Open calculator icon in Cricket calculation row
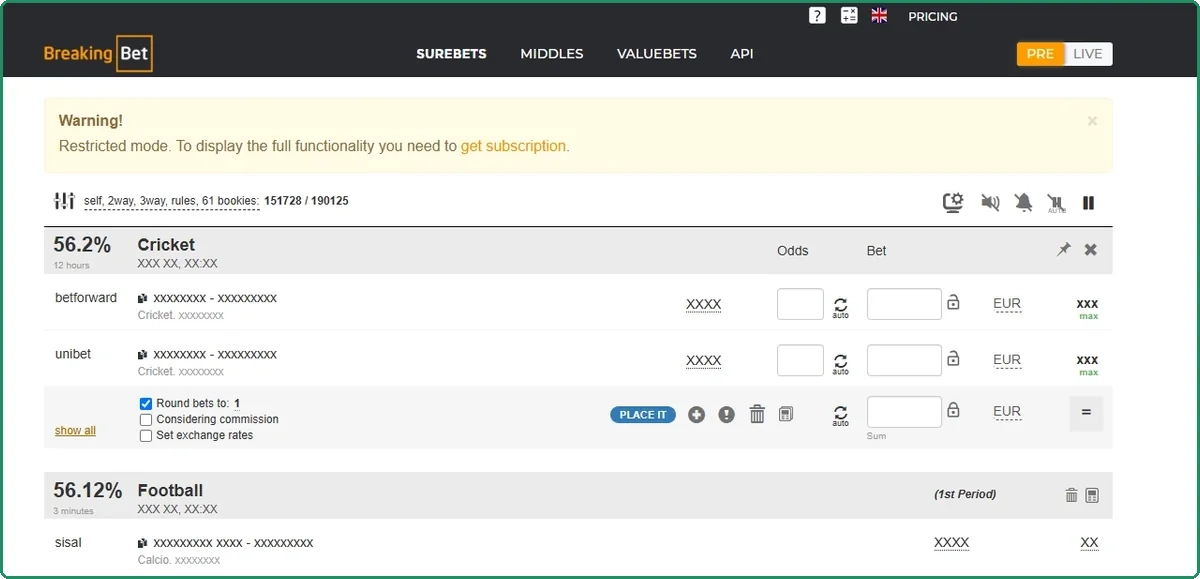The width and height of the screenshot is (1200, 579). [786, 414]
